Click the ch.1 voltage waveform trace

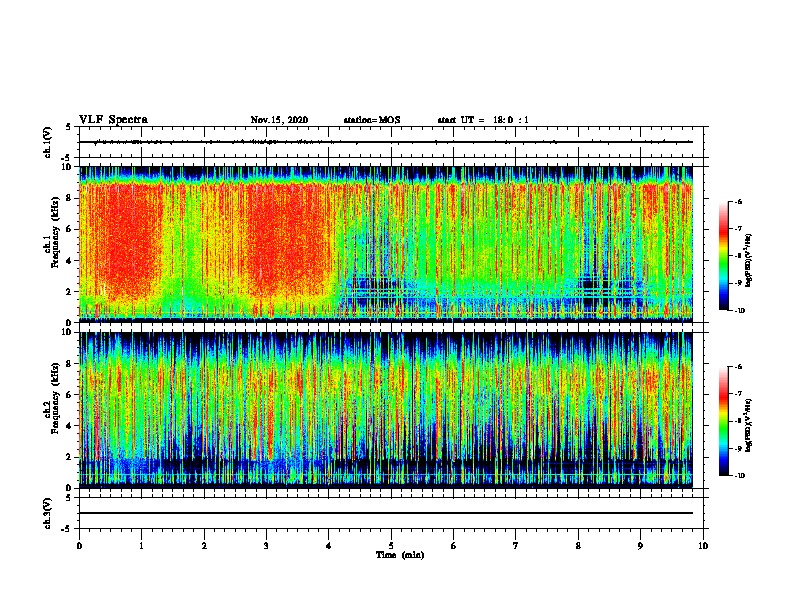point(386,142)
